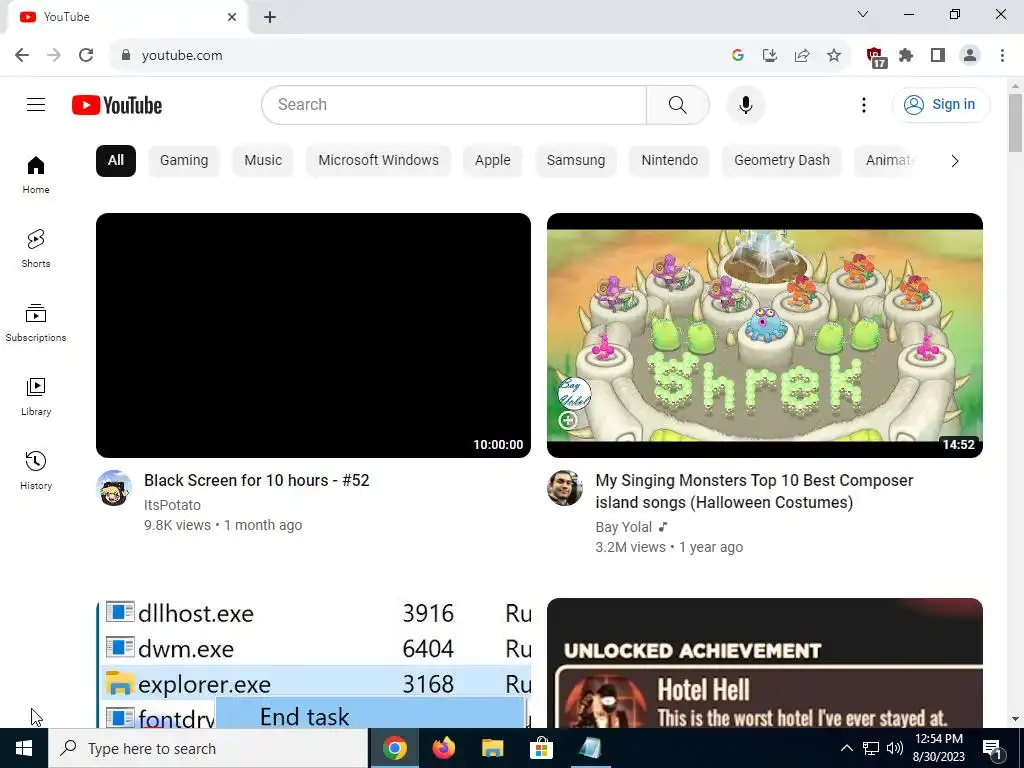The image size is (1024, 768).
Task: Click the network icon in system tray
Action: click(871, 748)
